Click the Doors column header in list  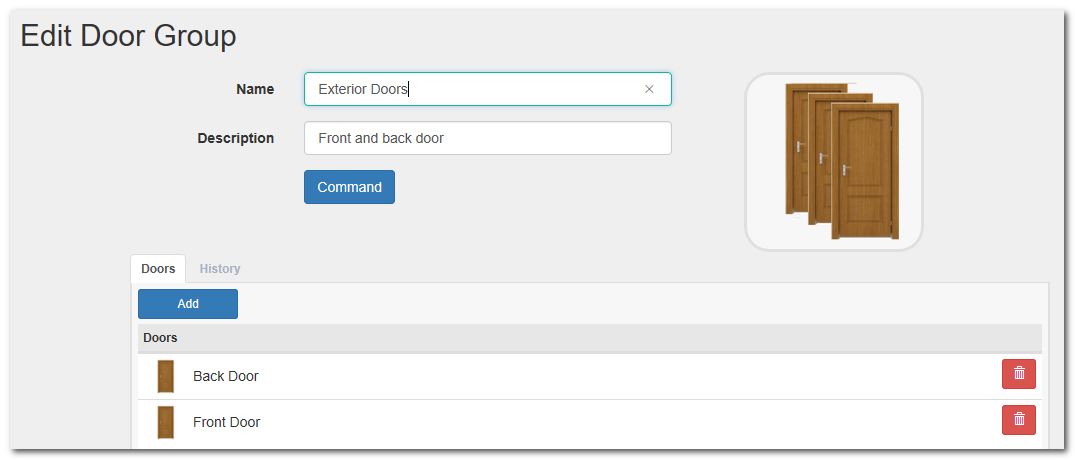click(161, 338)
